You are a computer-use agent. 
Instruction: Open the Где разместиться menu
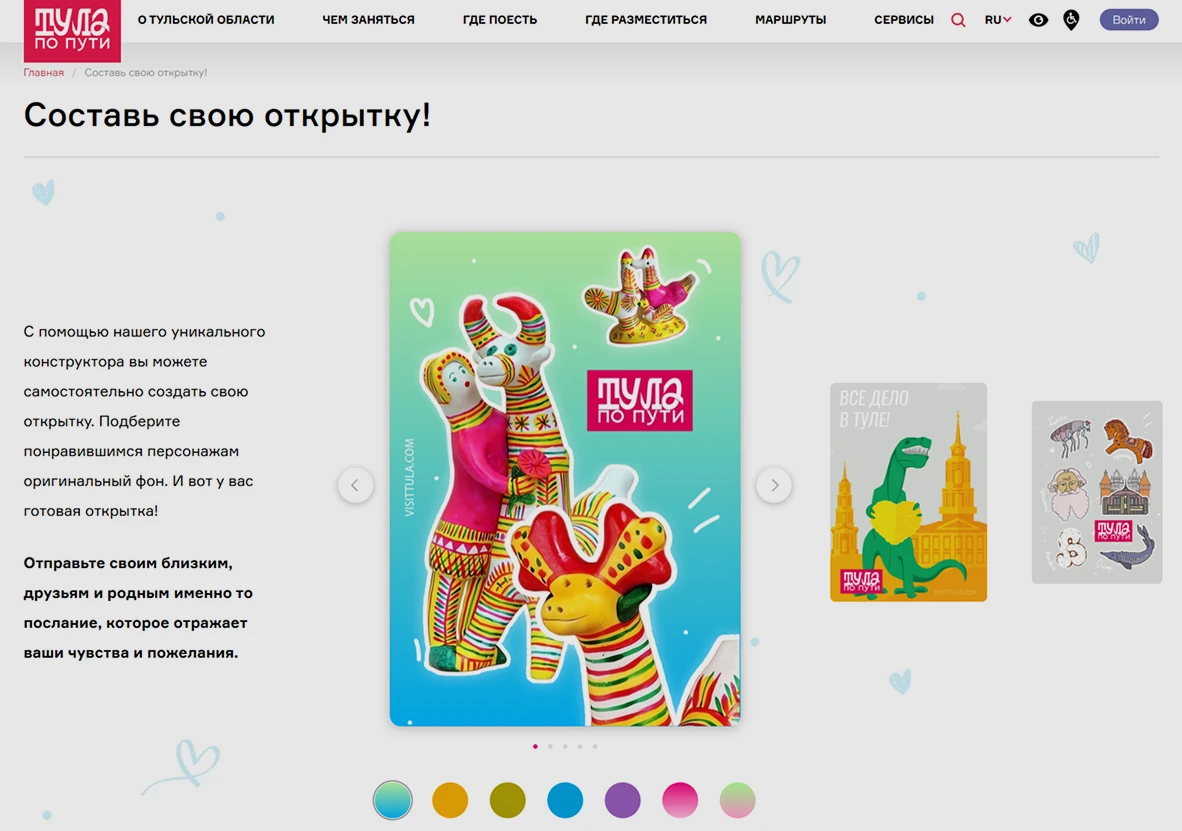pos(646,20)
